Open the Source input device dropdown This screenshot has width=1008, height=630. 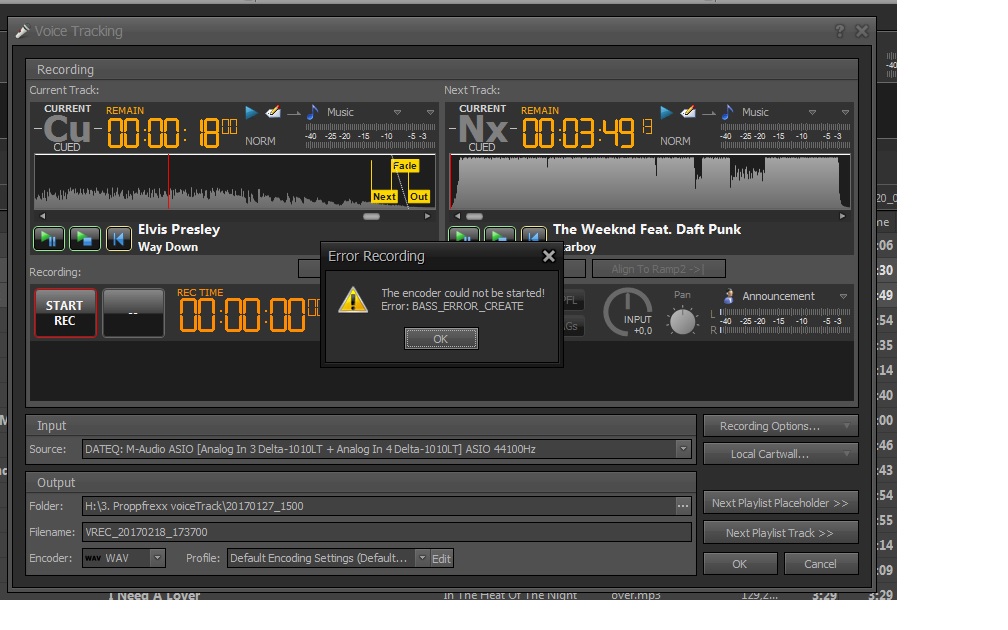coord(683,449)
